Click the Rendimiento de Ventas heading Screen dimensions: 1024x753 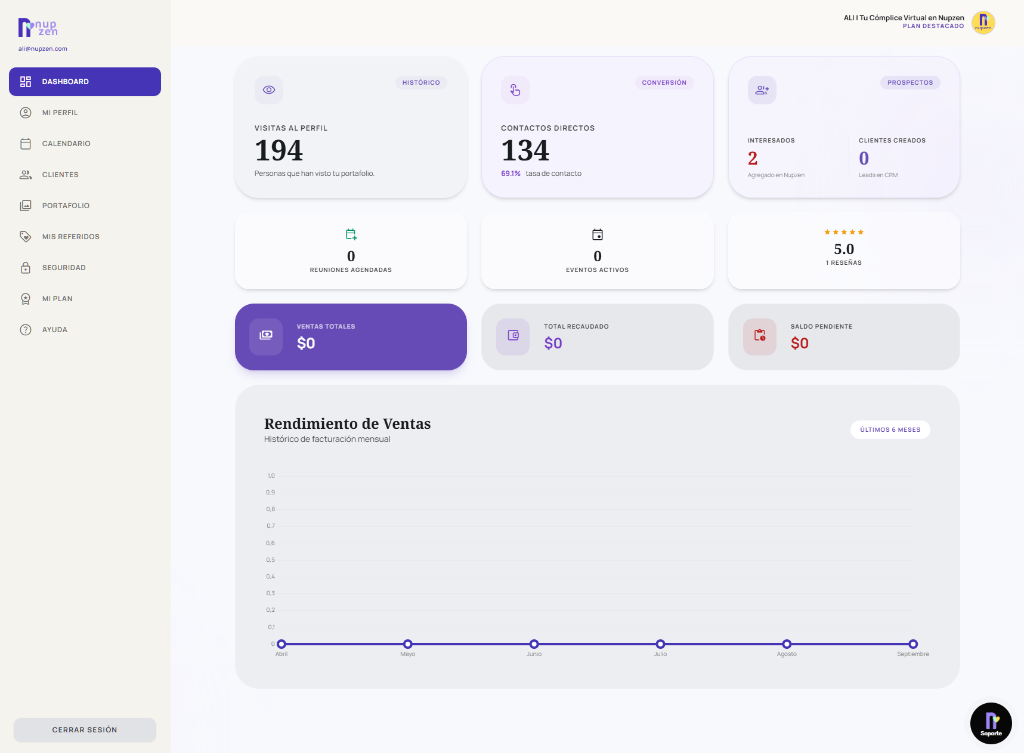(347, 424)
